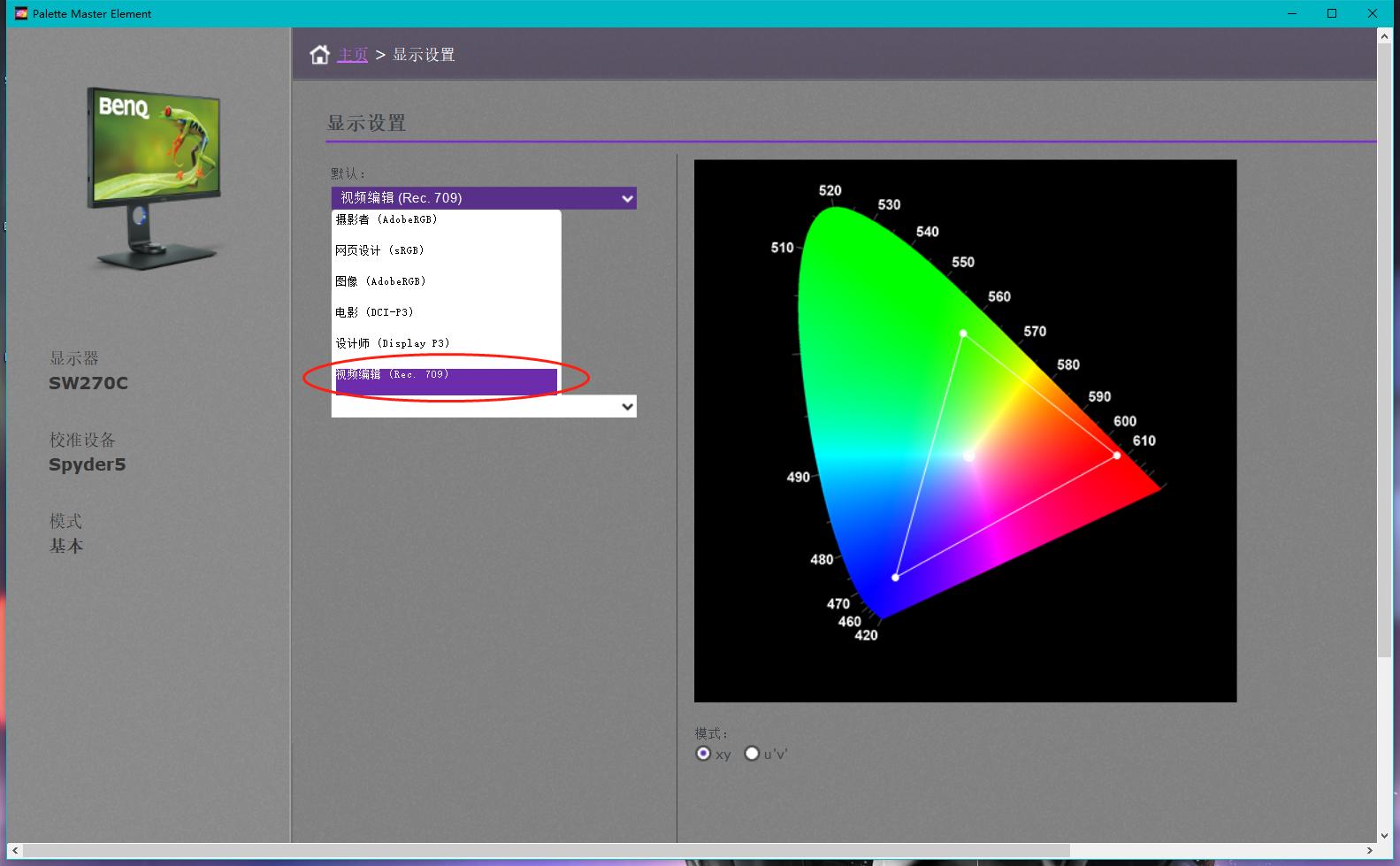Click the home icon in breadcrumb
This screenshot has width=1400, height=866.
(319, 55)
